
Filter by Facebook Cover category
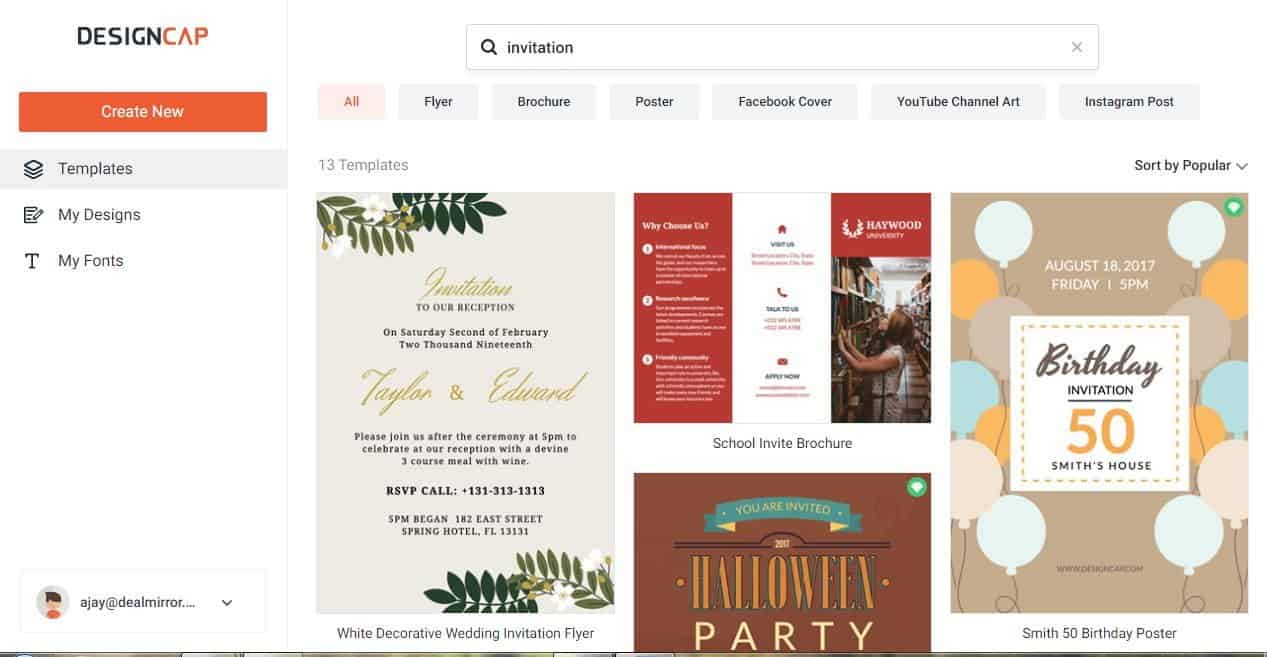[785, 102]
